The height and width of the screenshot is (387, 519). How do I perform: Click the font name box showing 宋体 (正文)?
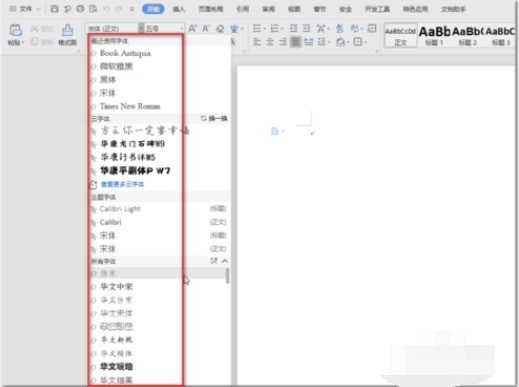pos(111,29)
